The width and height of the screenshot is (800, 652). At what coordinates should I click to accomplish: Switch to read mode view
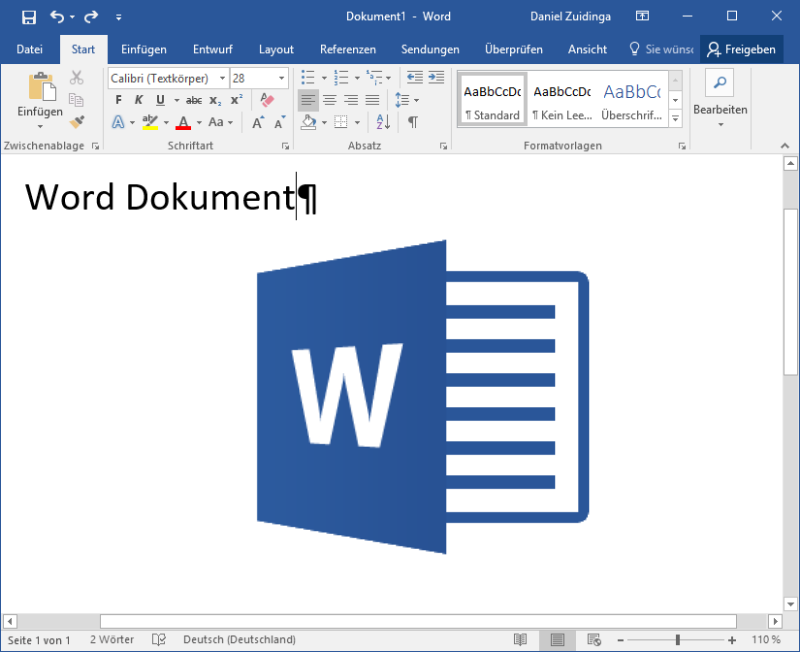520,639
